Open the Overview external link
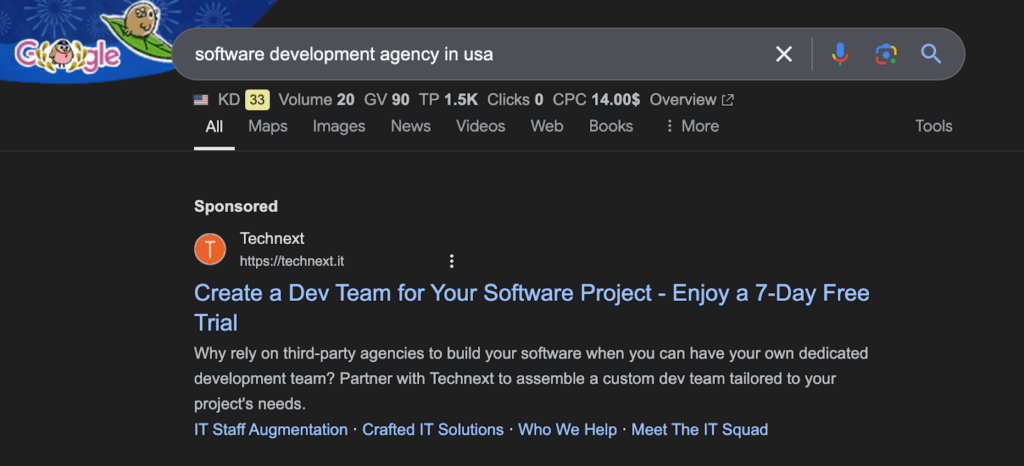1024x466 pixels. coord(692,100)
